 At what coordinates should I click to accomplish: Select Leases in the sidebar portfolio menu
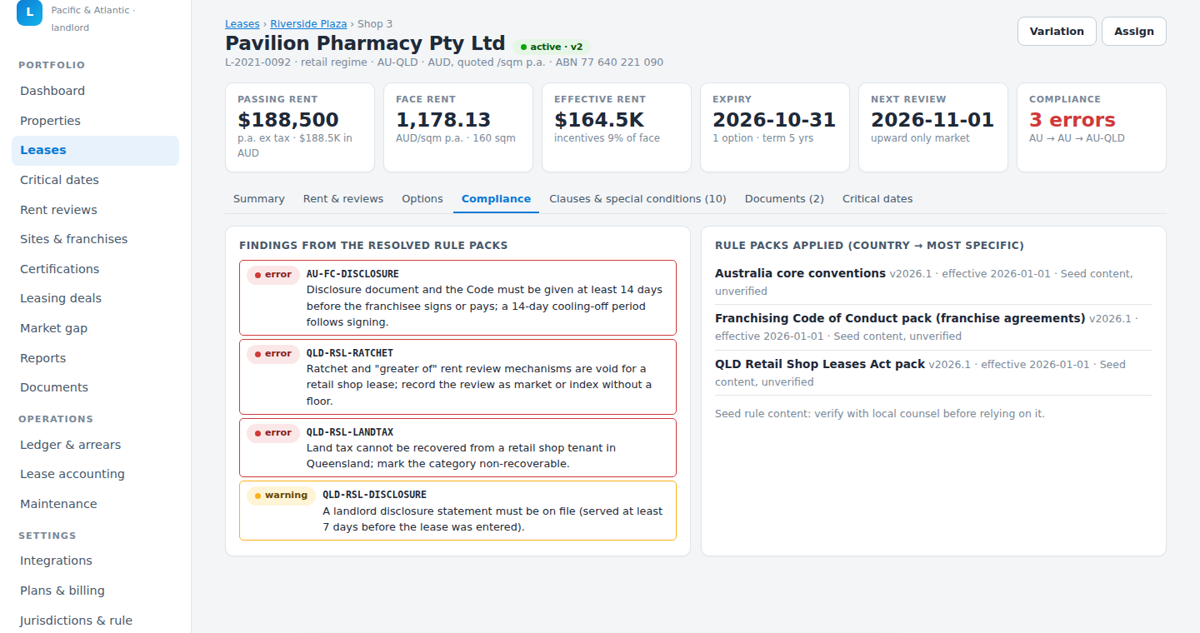coord(95,150)
